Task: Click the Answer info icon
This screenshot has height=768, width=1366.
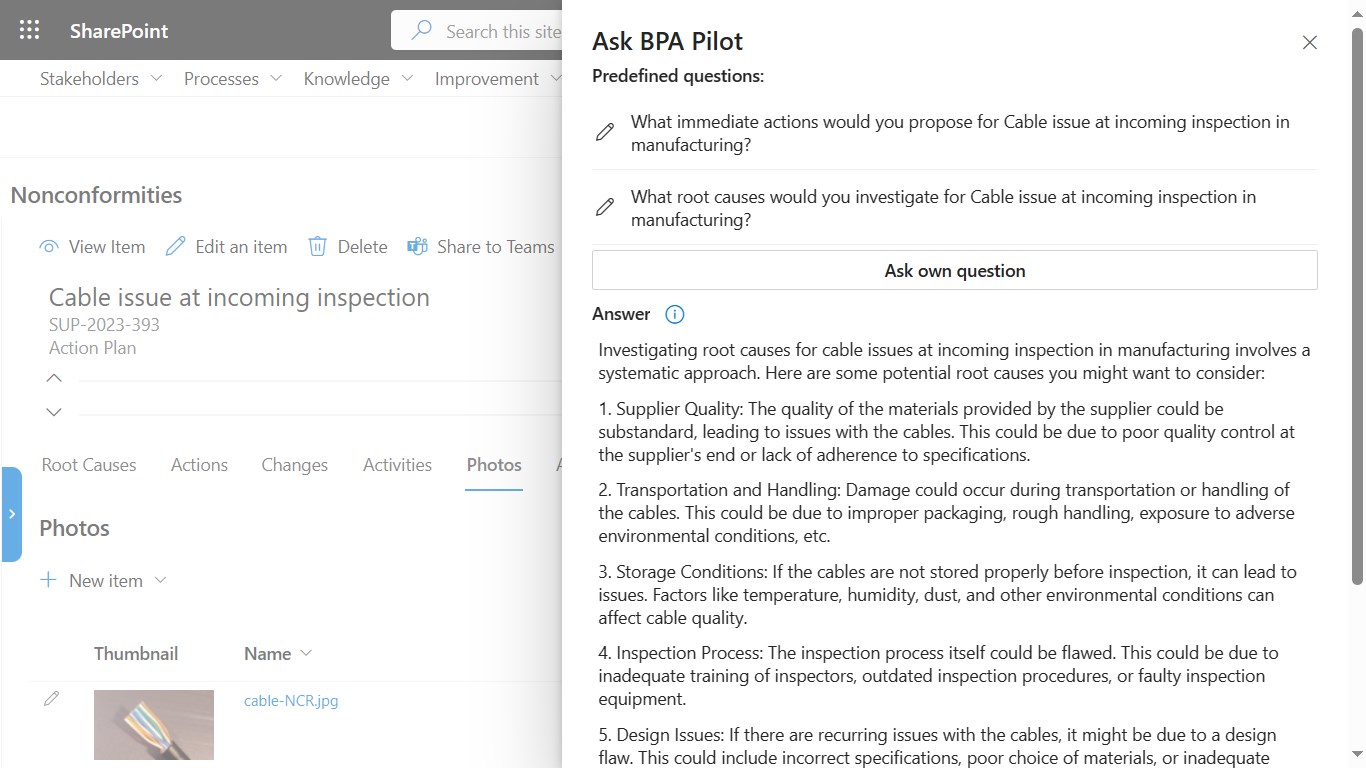Action: [675, 315]
